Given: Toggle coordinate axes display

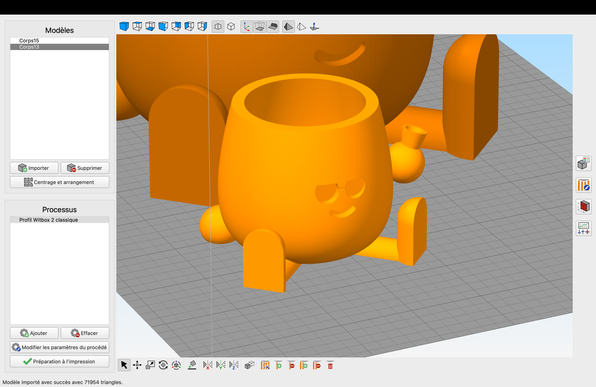Looking at the screenshot, I should pyautogui.click(x=247, y=27).
